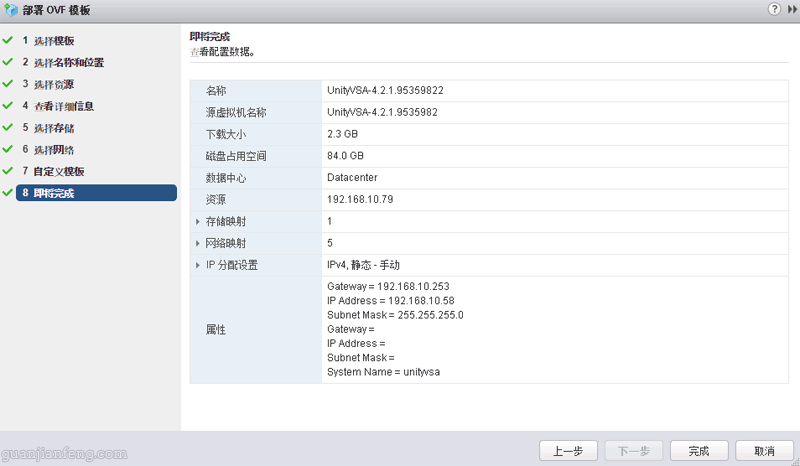Click the double-arrow expand icon at top right

tap(792, 9)
